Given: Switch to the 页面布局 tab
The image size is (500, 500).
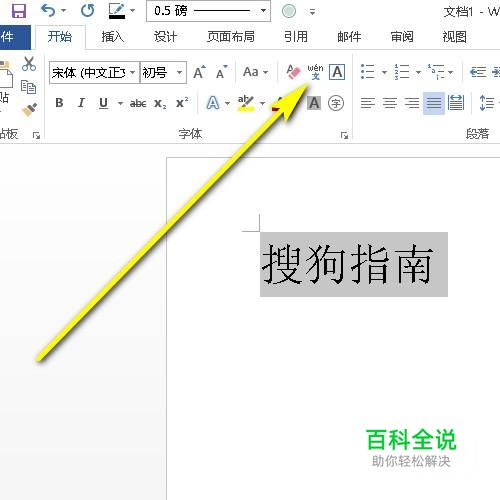Looking at the screenshot, I should click(231, 37).
